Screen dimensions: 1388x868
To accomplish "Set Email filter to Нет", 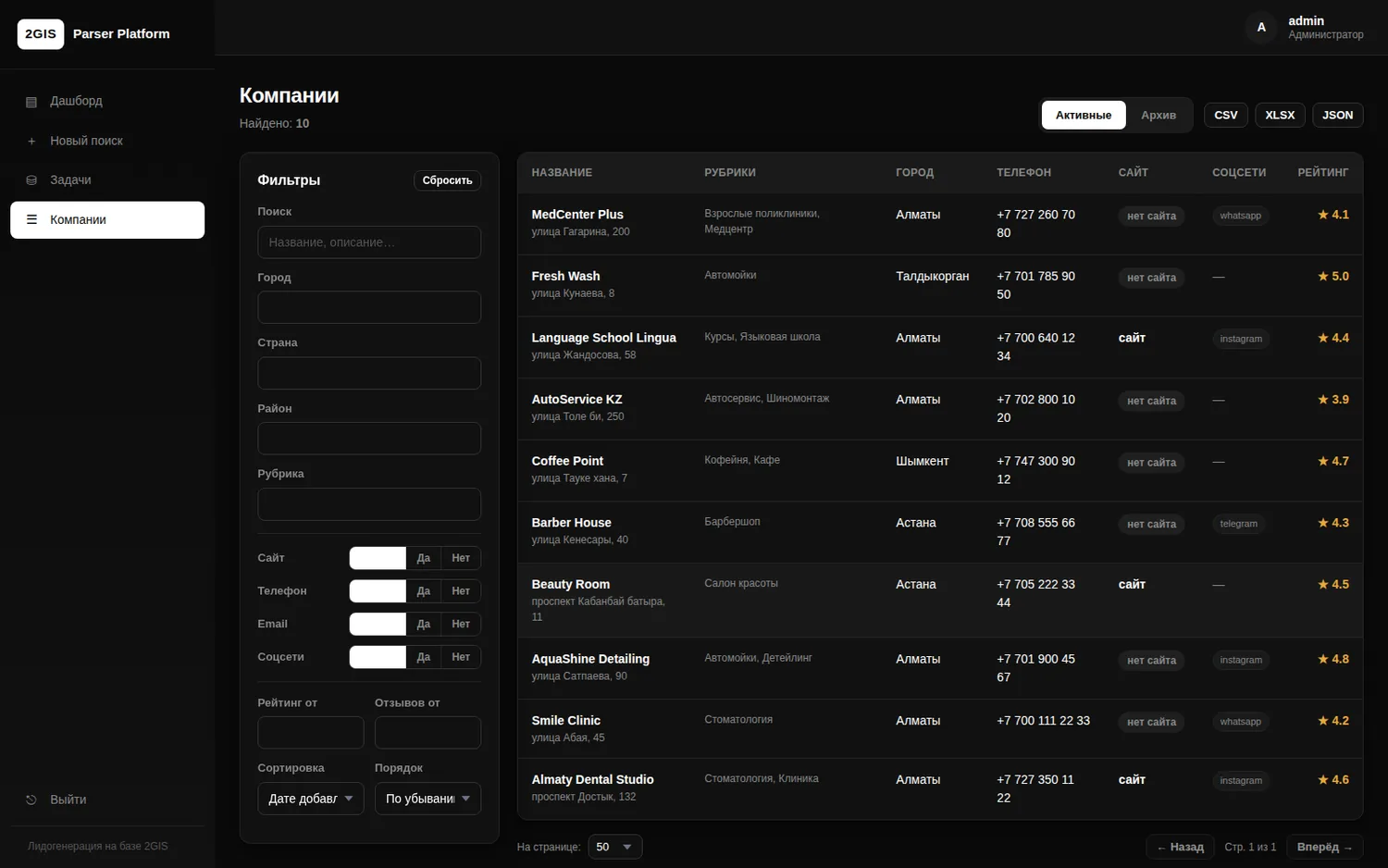I will (x=461, y=625).
